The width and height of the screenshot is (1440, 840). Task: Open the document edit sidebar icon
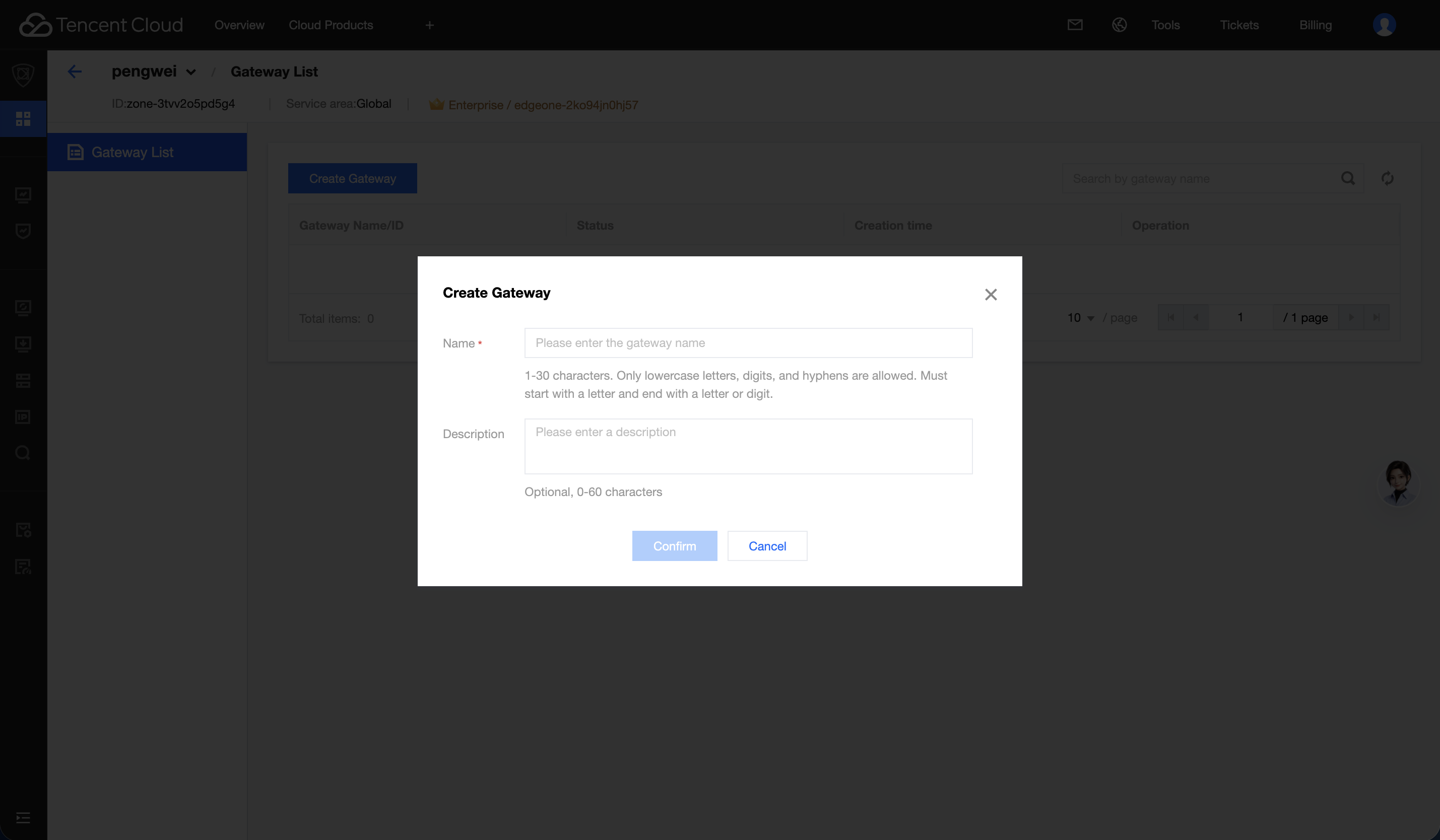point(23,567)
